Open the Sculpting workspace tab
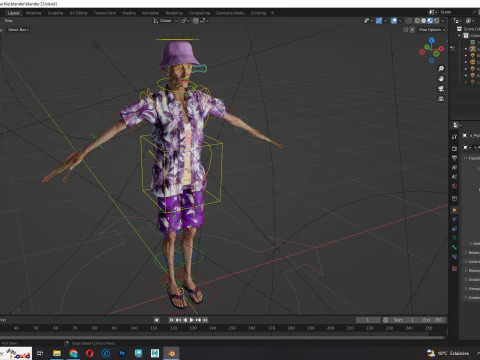This screenshot has height=360, width=480. [55, 13]
